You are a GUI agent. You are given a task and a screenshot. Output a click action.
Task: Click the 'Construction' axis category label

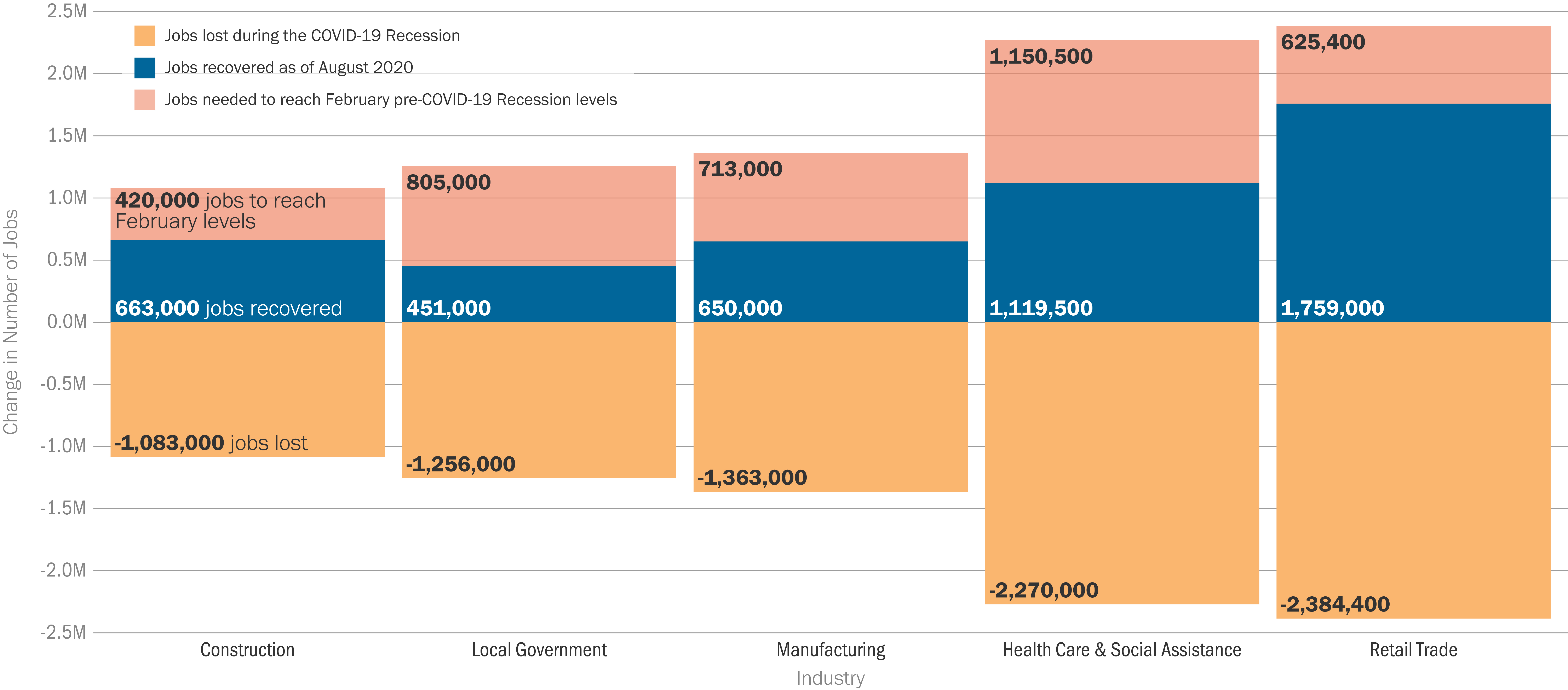point(247,650)
